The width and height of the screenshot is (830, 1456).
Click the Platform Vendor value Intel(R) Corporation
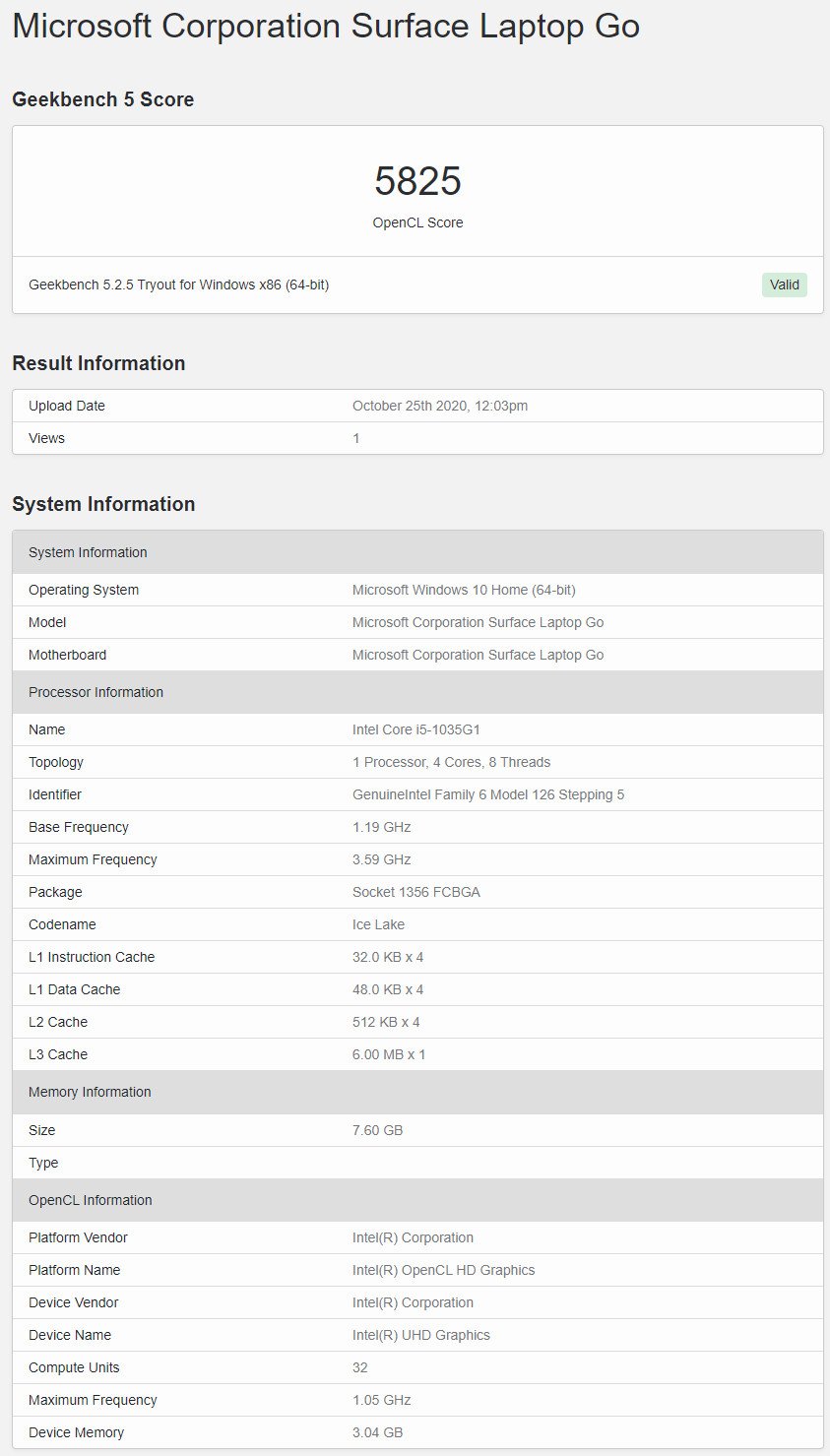[413, 1237]
